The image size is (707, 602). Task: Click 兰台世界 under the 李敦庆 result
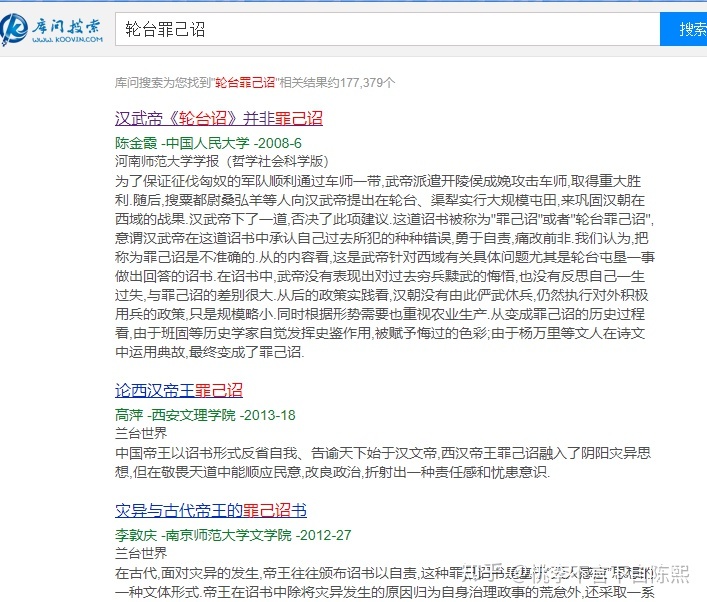click(141, 553)
